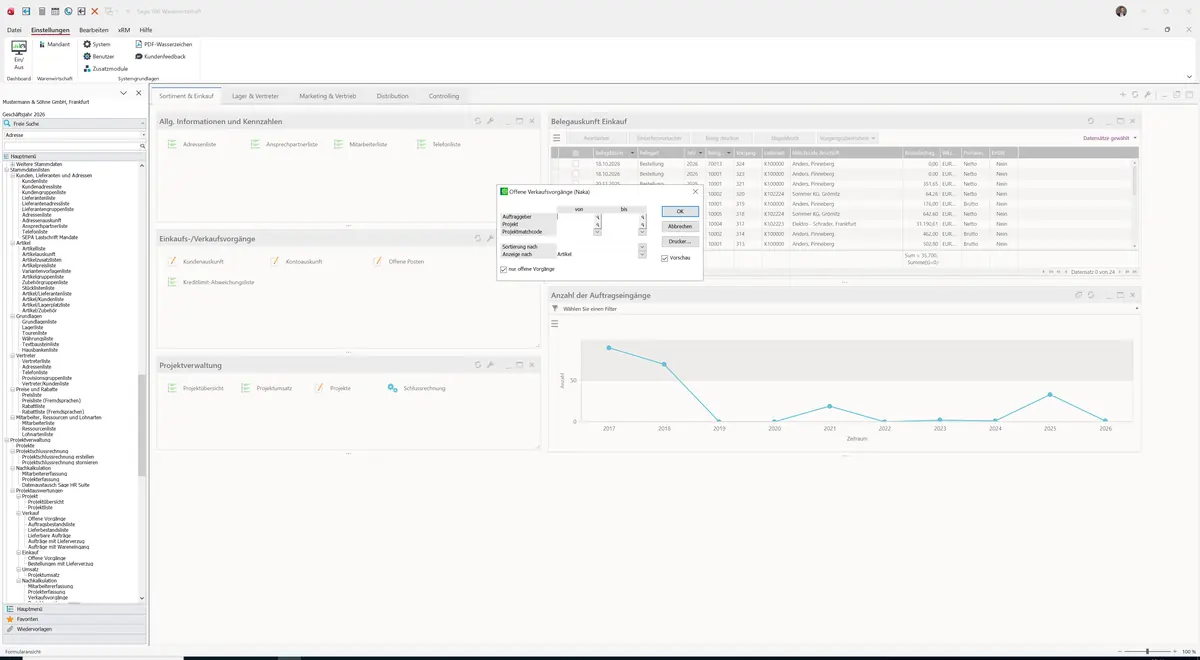Switch to the Controlling tab
The width and height of the screenshot is (1200, 660).
tap(444, 96)
